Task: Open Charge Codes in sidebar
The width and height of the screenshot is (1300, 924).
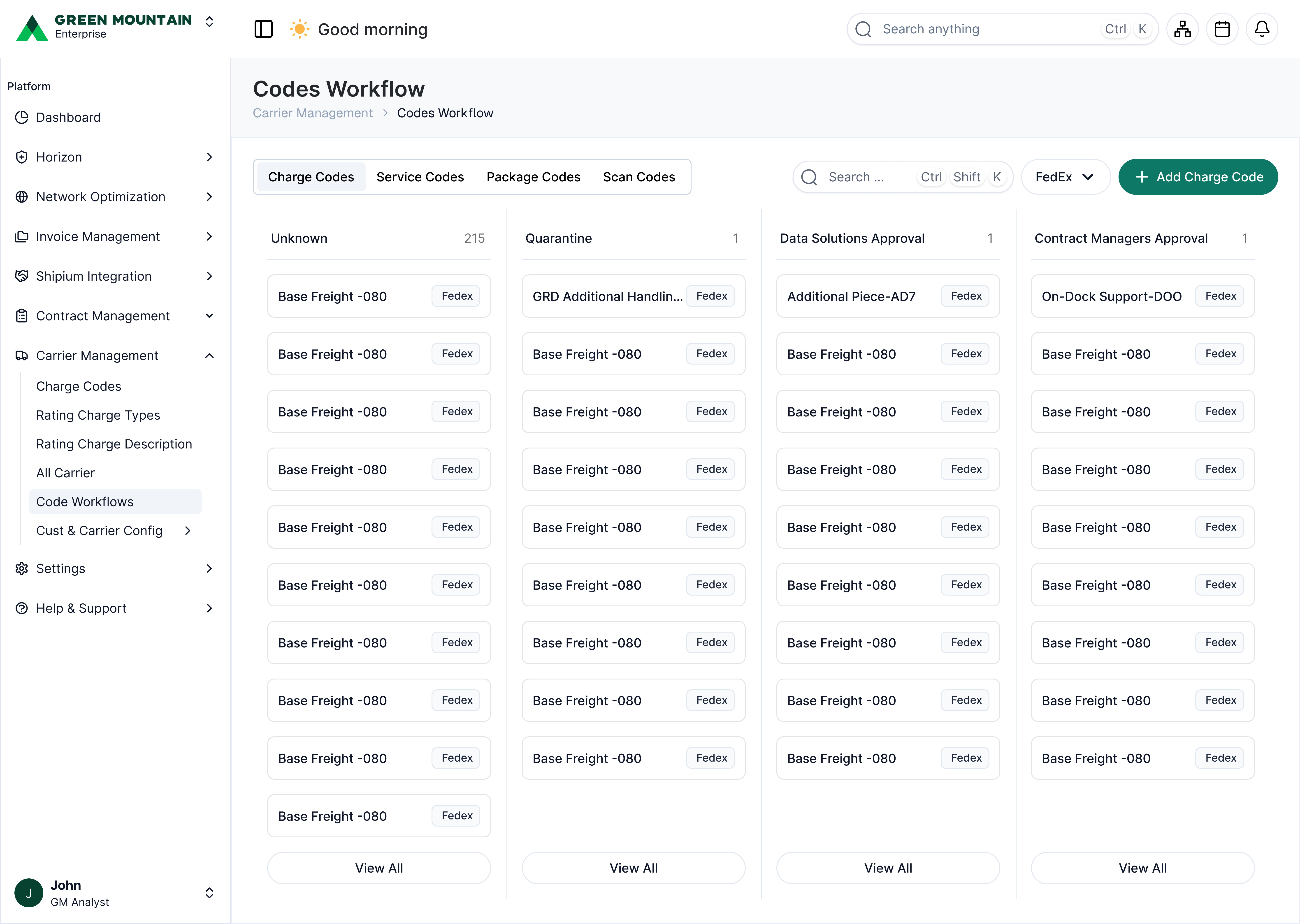Action: pos(79,386)
